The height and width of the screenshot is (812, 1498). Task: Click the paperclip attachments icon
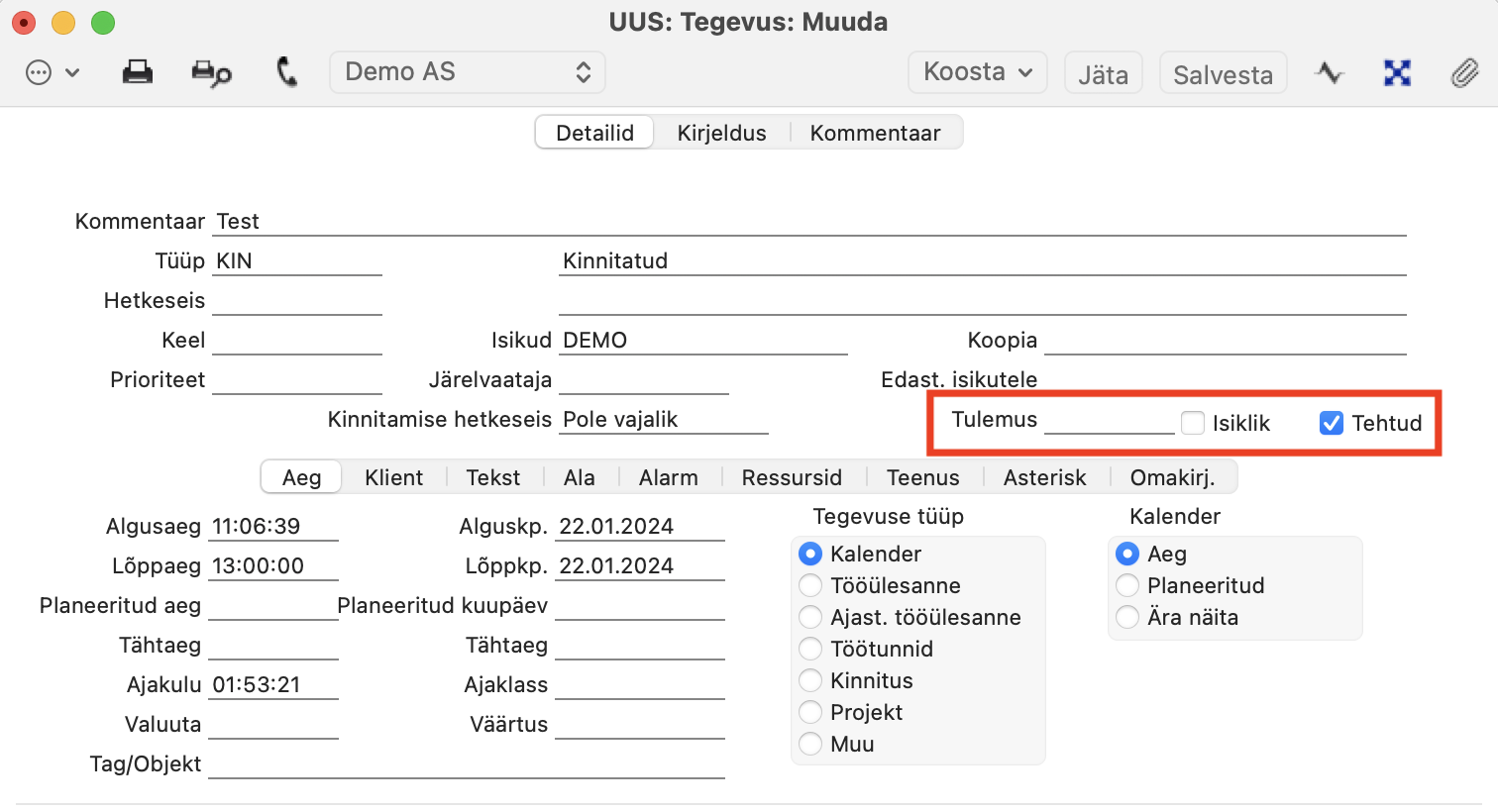coord(1464,72)
